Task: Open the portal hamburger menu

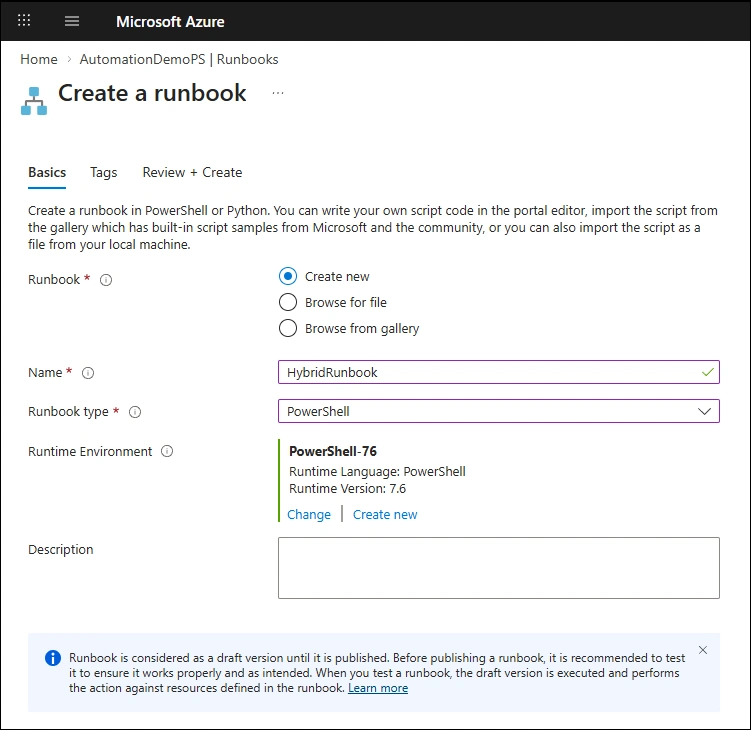Action: point(72,21)
